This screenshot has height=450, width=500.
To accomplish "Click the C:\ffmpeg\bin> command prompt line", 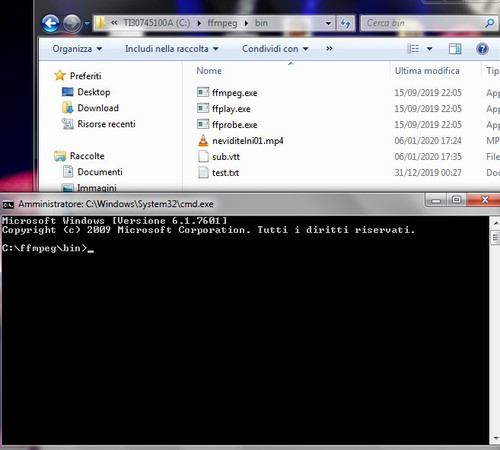I will [x=48, y=248].
